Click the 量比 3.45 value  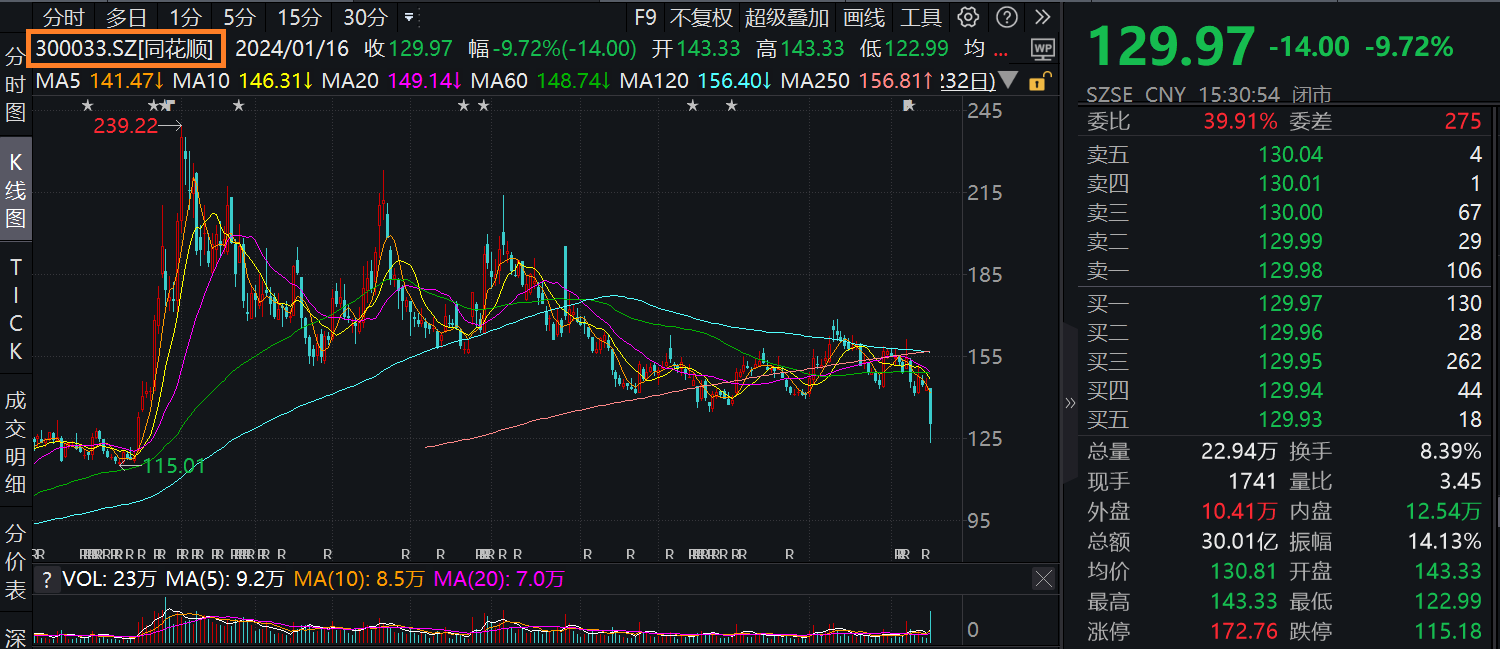[x=1461, y=481]
